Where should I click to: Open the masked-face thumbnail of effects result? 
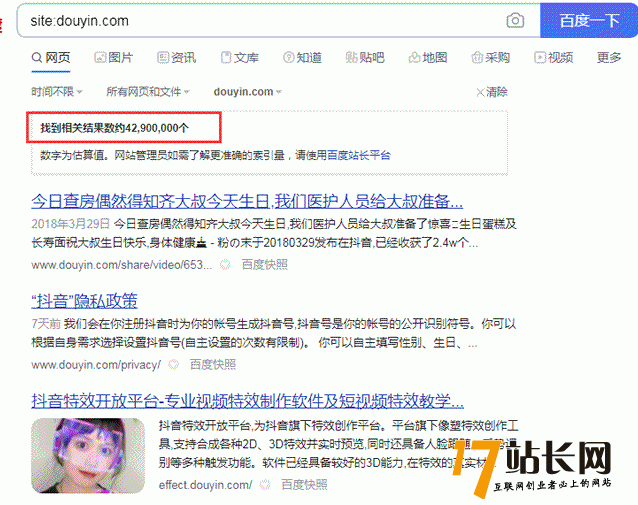coord(88,456)
